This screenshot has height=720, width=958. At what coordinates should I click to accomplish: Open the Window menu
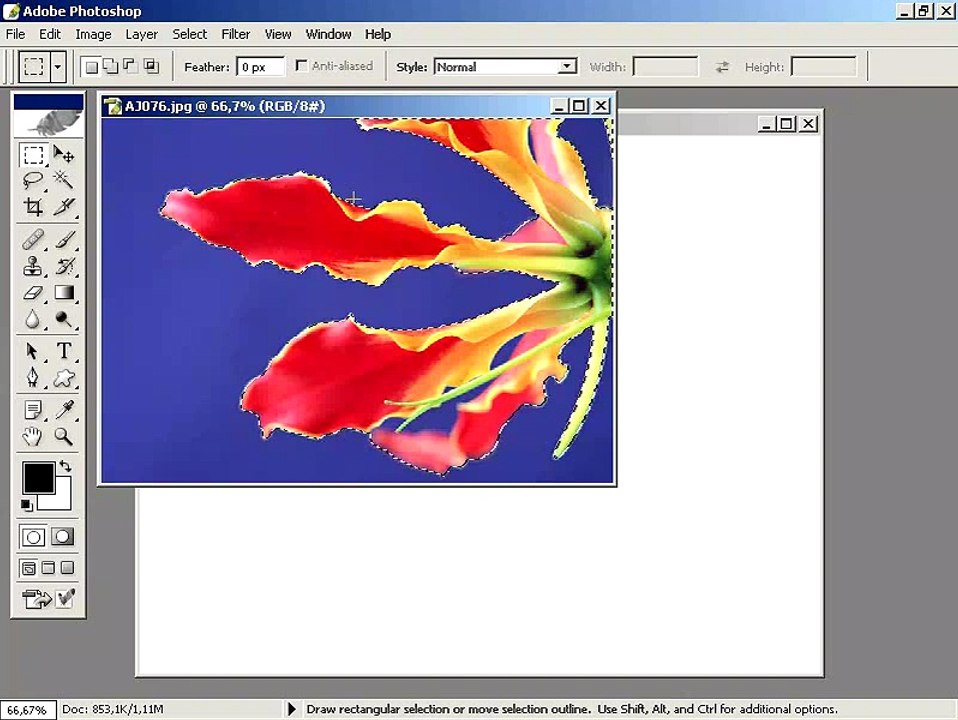point(328,34)
